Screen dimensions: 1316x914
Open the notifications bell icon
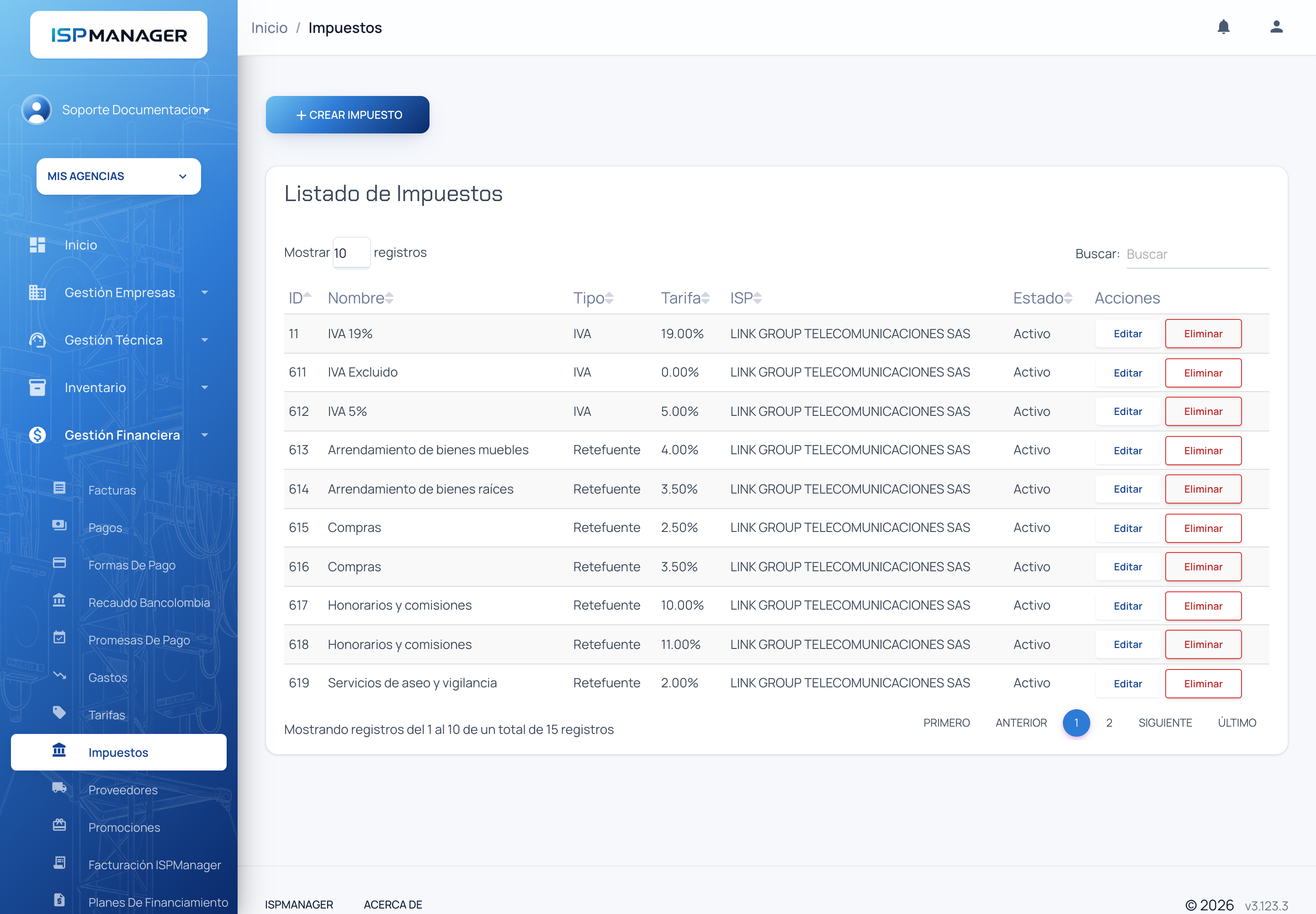(1223, 27)
